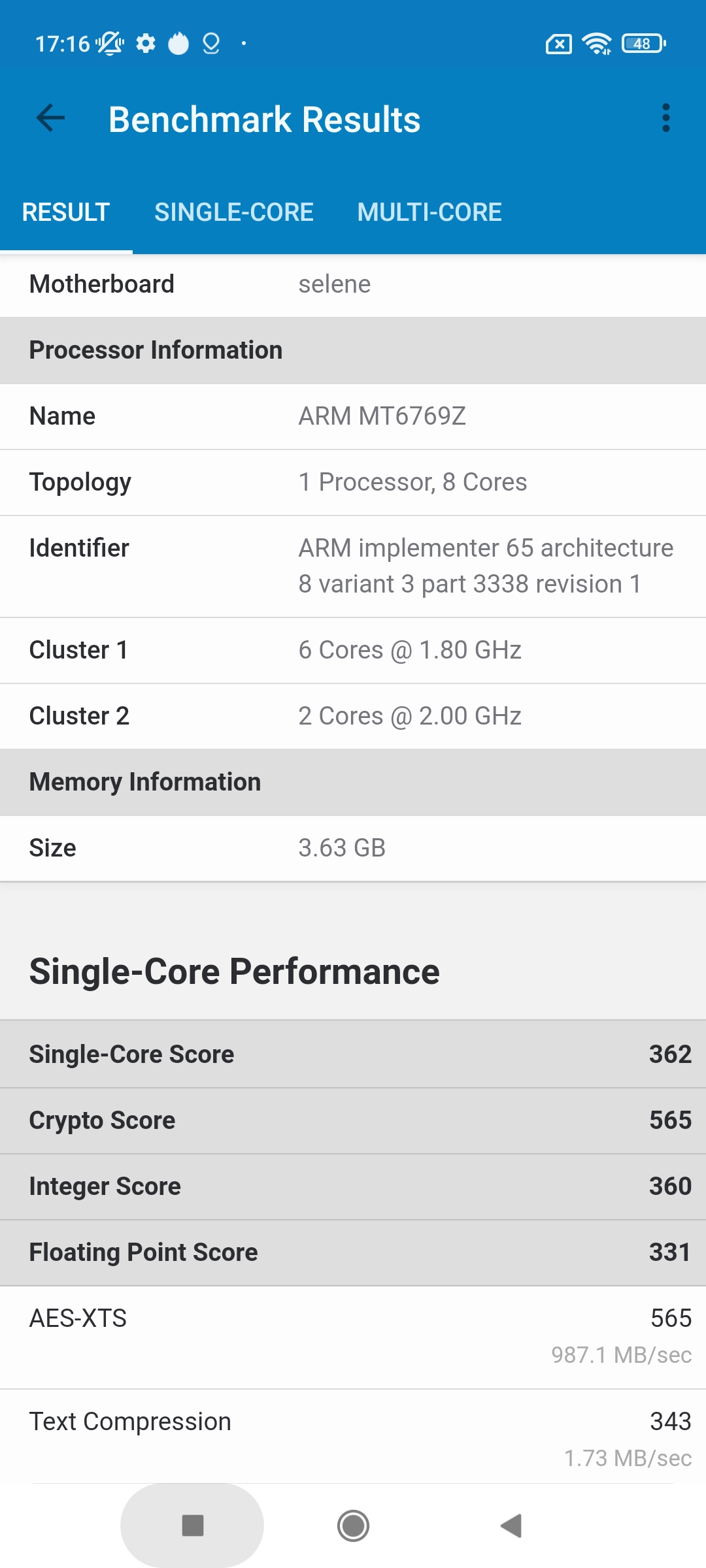Switch to the SINGLE-CORE tab
The width and height of the screenshot is (706, 1568).
(233, 212)
